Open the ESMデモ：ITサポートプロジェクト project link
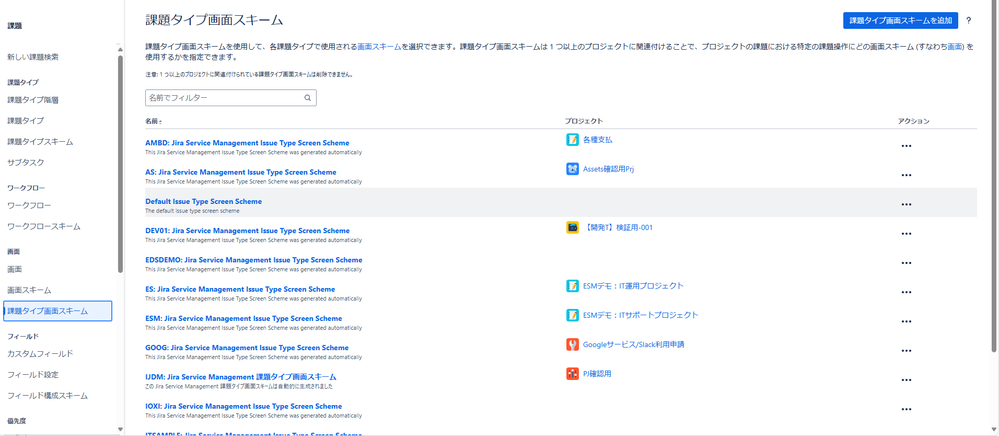Viewport: 999px width, 436px height. click(640, 315)
